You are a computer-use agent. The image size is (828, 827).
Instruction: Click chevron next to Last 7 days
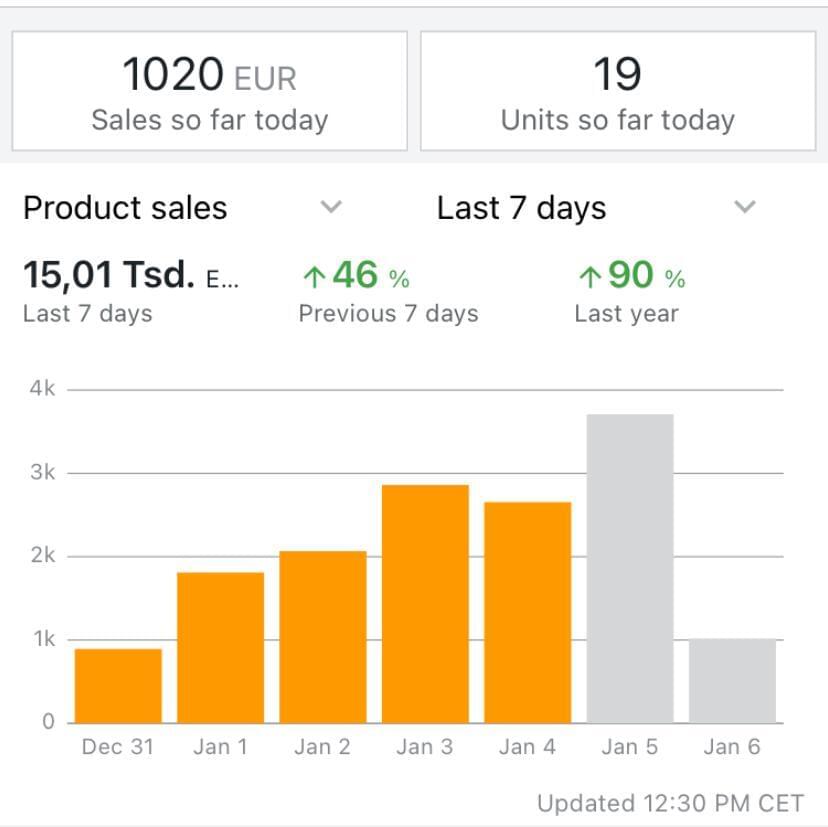pyautogui.click(x=744, y=207)
